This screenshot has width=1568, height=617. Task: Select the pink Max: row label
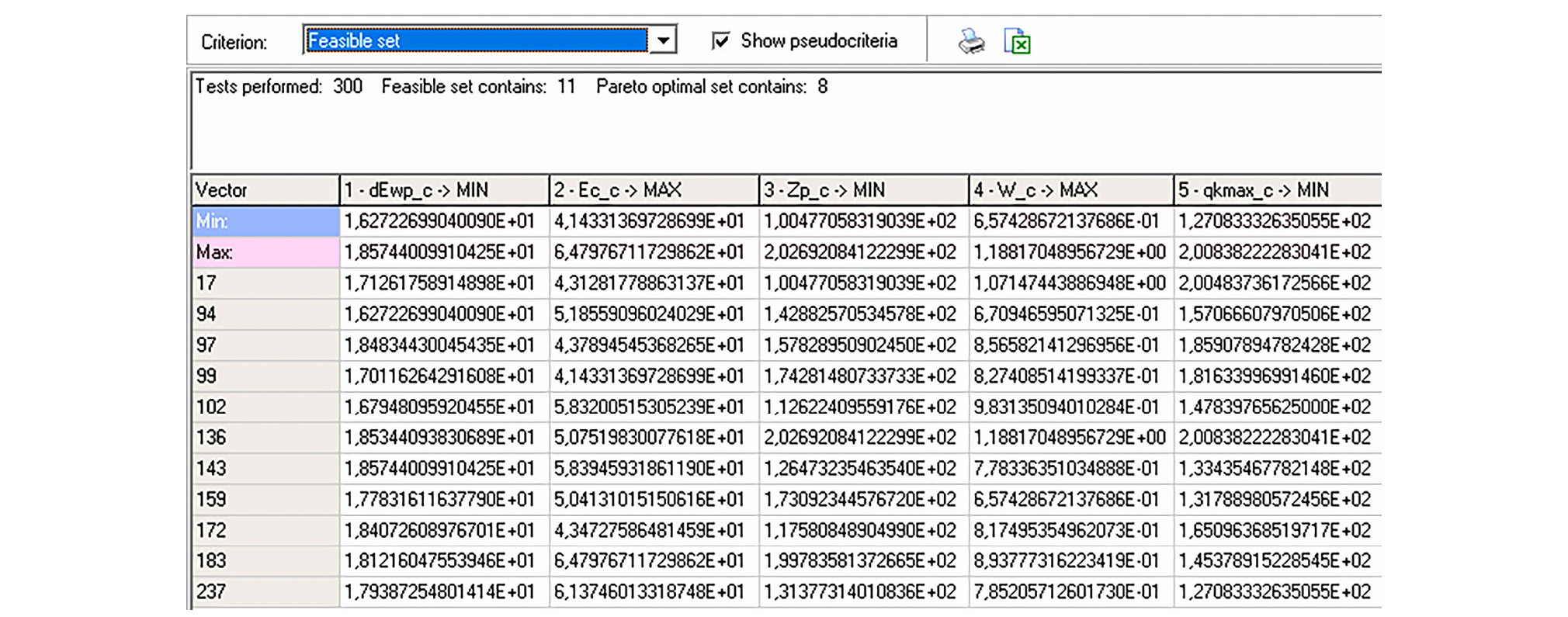pos(265,252)
